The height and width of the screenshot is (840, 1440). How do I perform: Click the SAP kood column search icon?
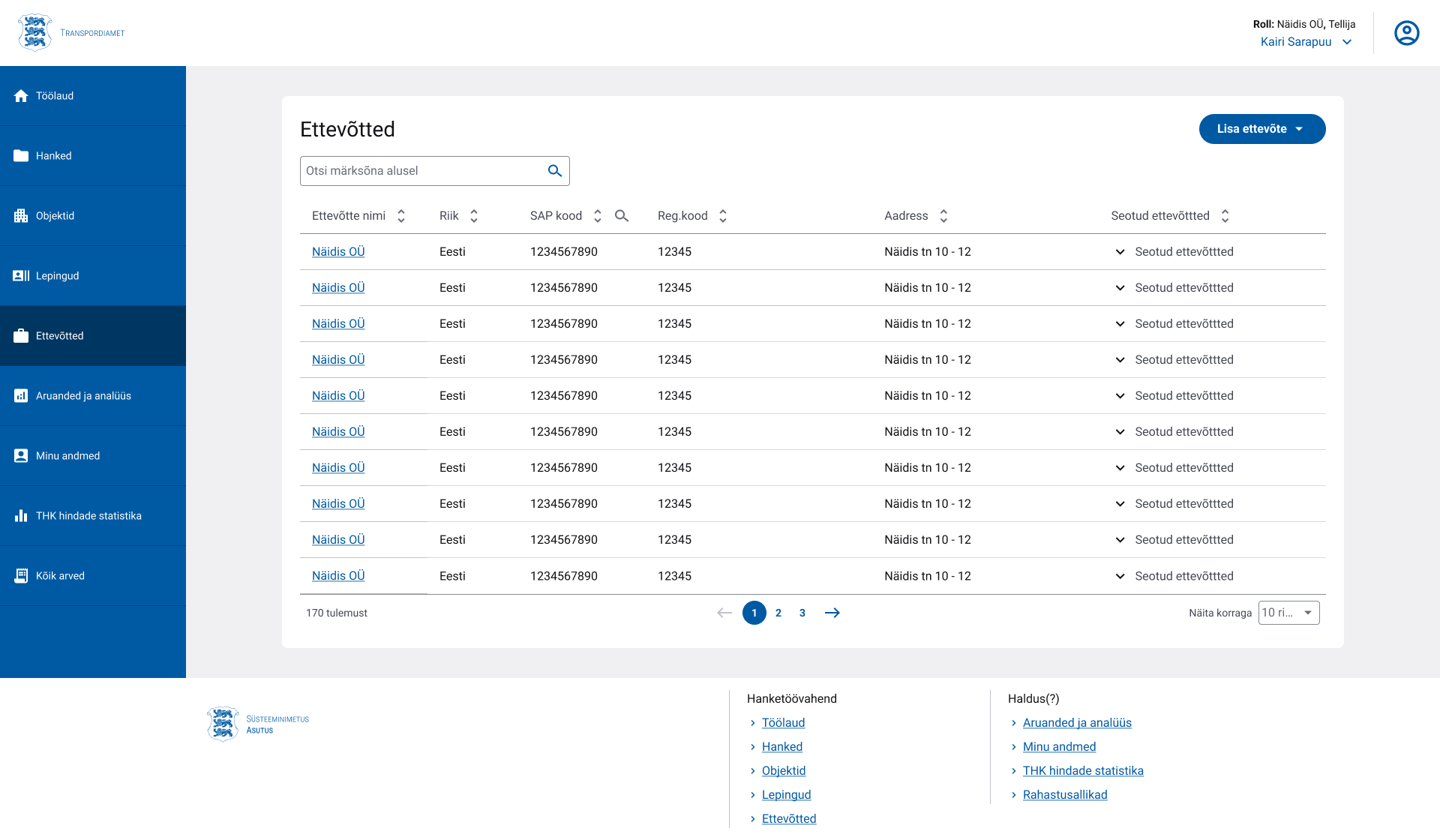(x=621, y=216)
